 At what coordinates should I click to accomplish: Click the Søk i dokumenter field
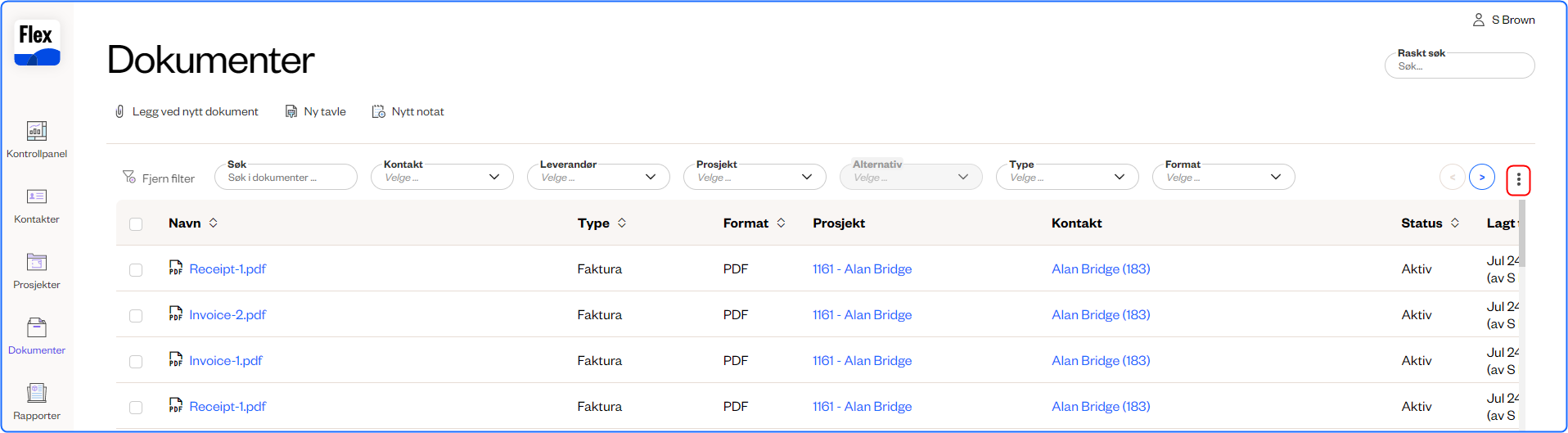(x=286, y=177)
